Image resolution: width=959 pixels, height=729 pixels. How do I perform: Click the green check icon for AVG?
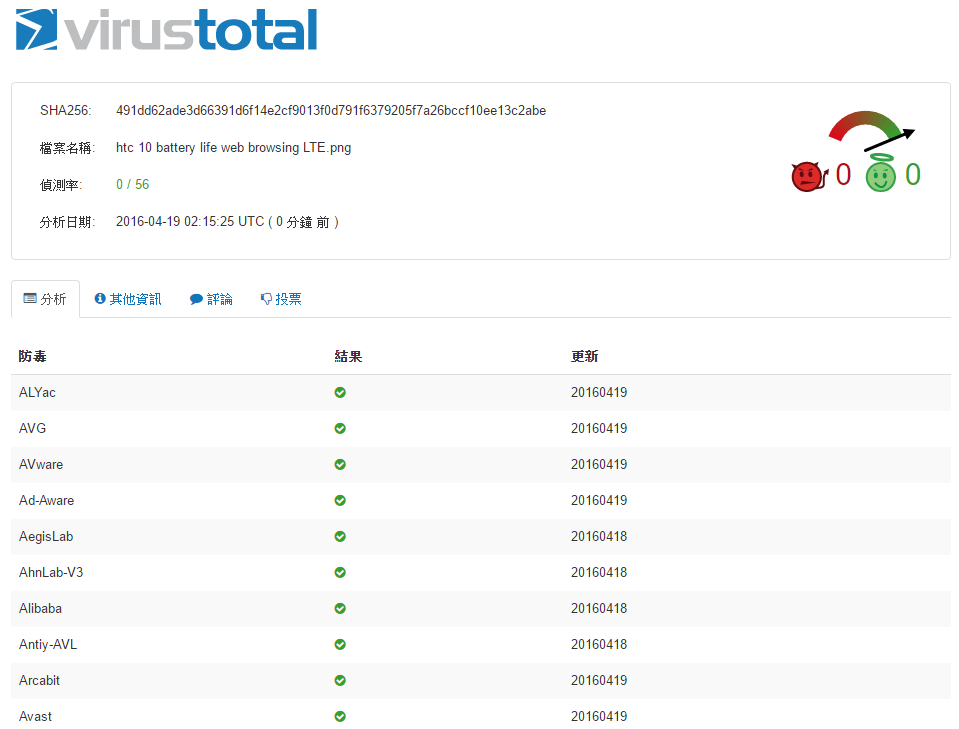pos(340,429)
